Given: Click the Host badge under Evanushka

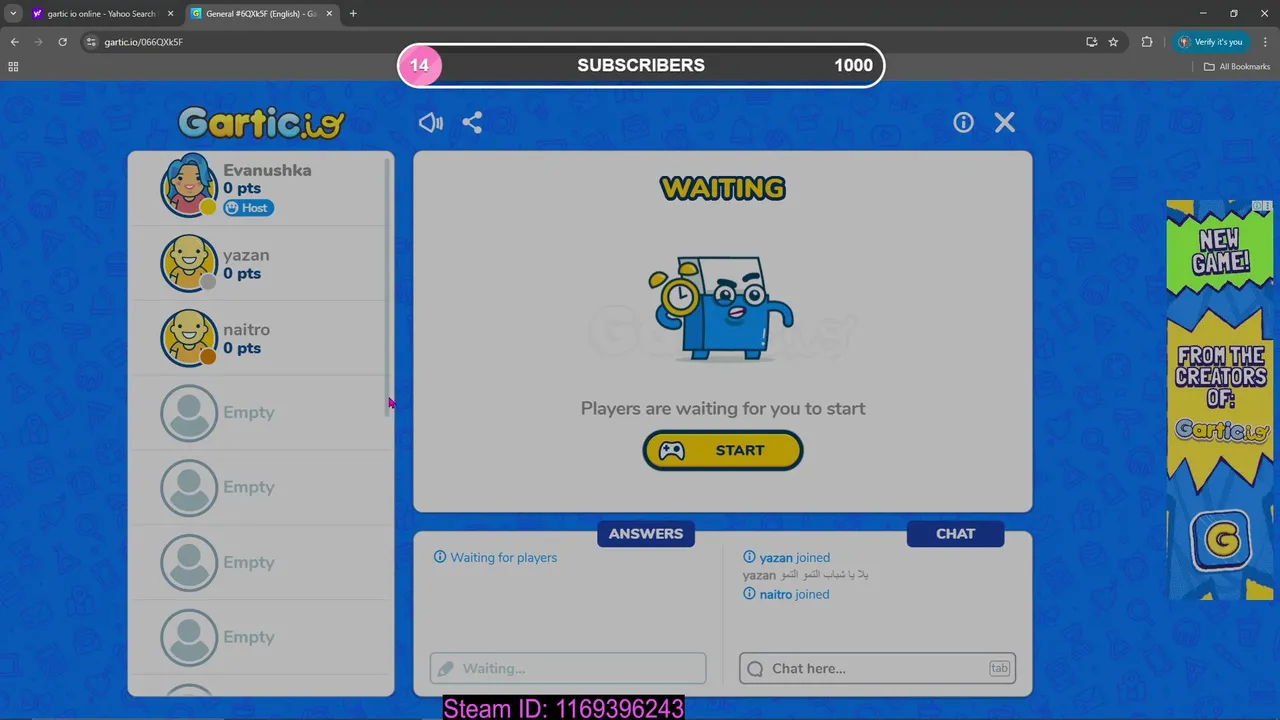Looking at the screenshot, I should click(x=248, y=208).
